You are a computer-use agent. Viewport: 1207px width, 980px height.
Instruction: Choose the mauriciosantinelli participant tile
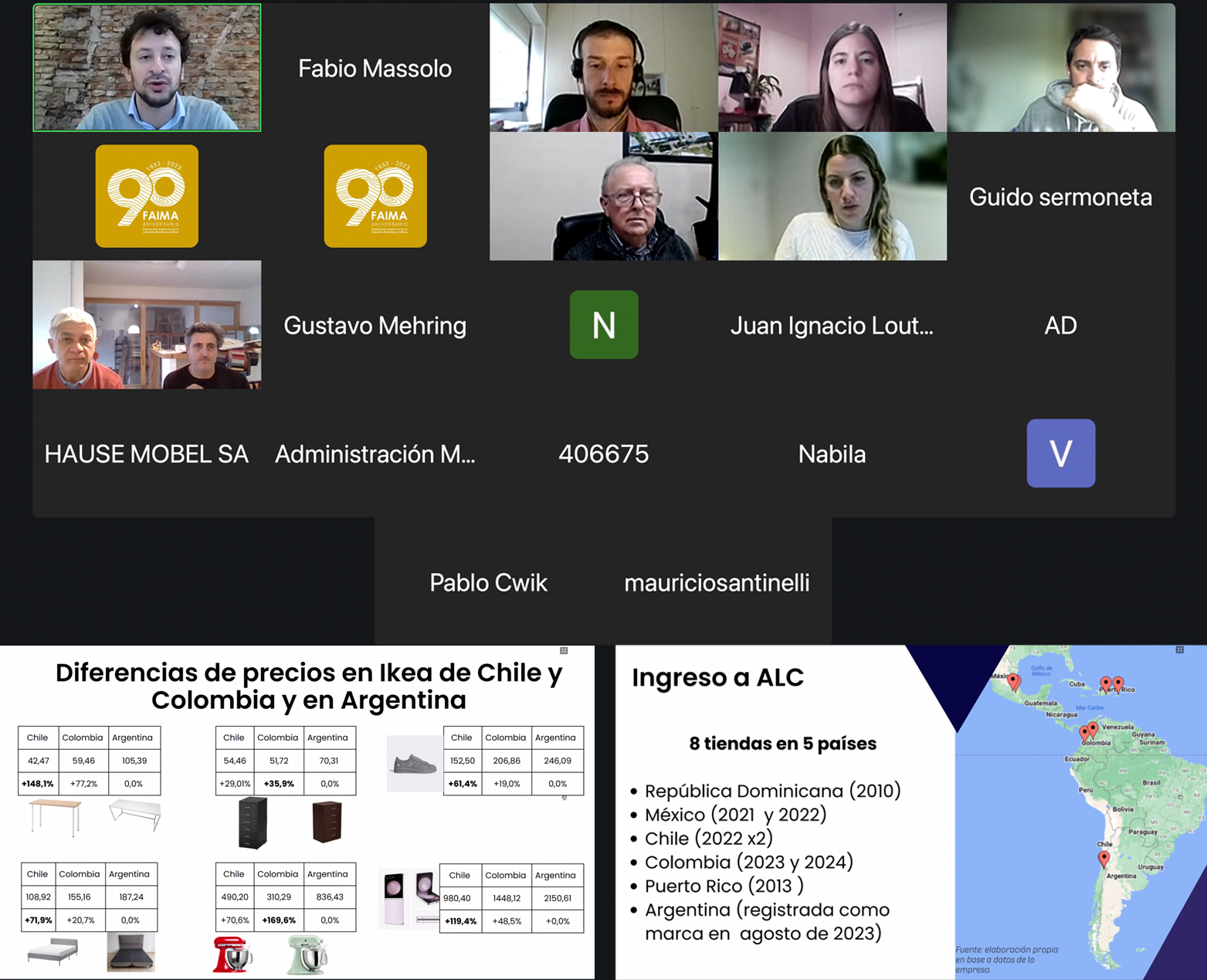717,582
